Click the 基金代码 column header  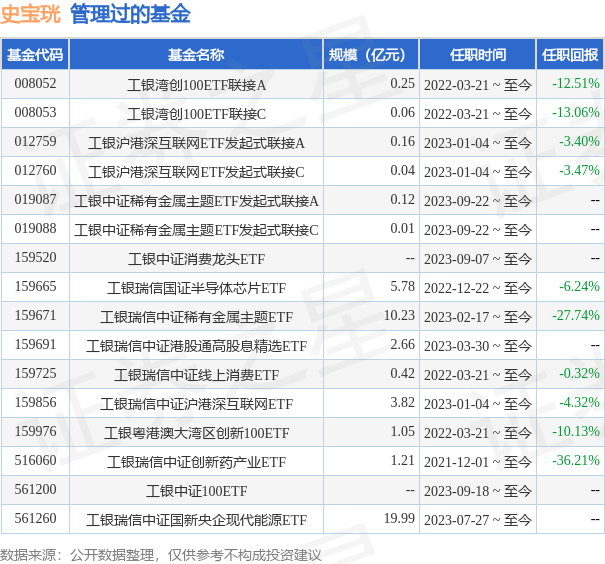tap(35, 54)
